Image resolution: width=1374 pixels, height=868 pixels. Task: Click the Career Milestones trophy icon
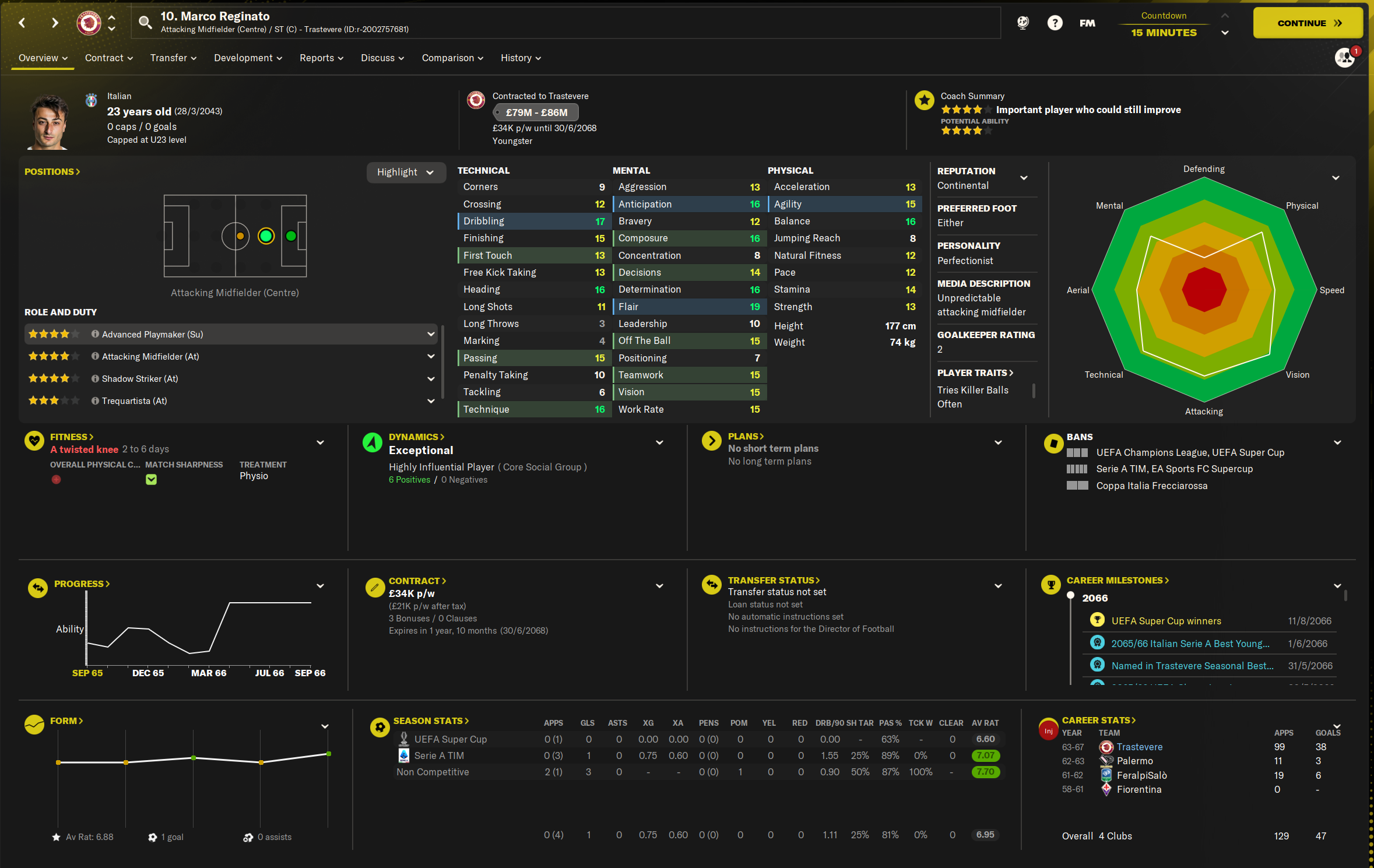(1051, 585)
